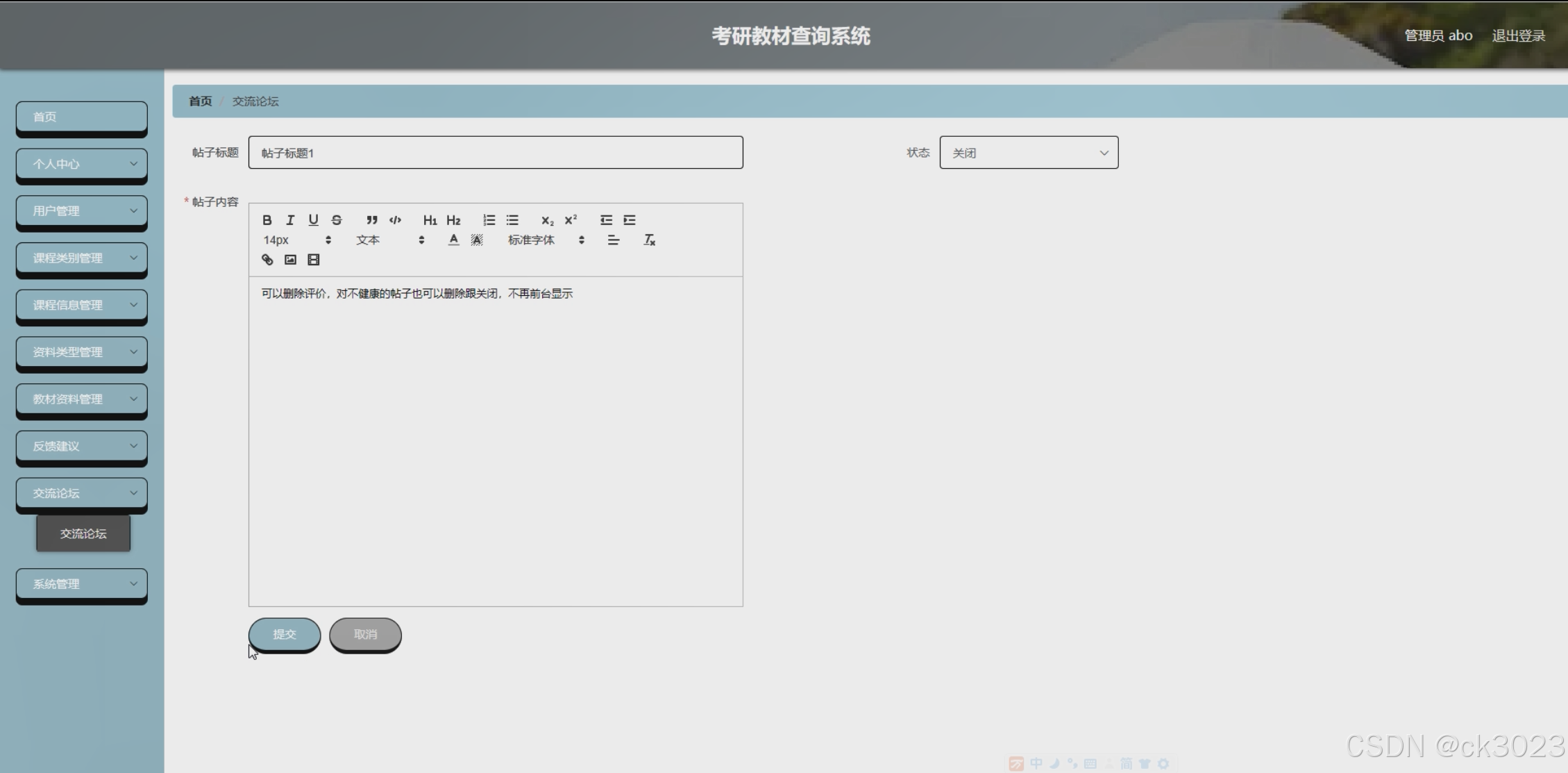Click the 帖子标题 input field
The image size is (1568, 773).
[496, 153]
